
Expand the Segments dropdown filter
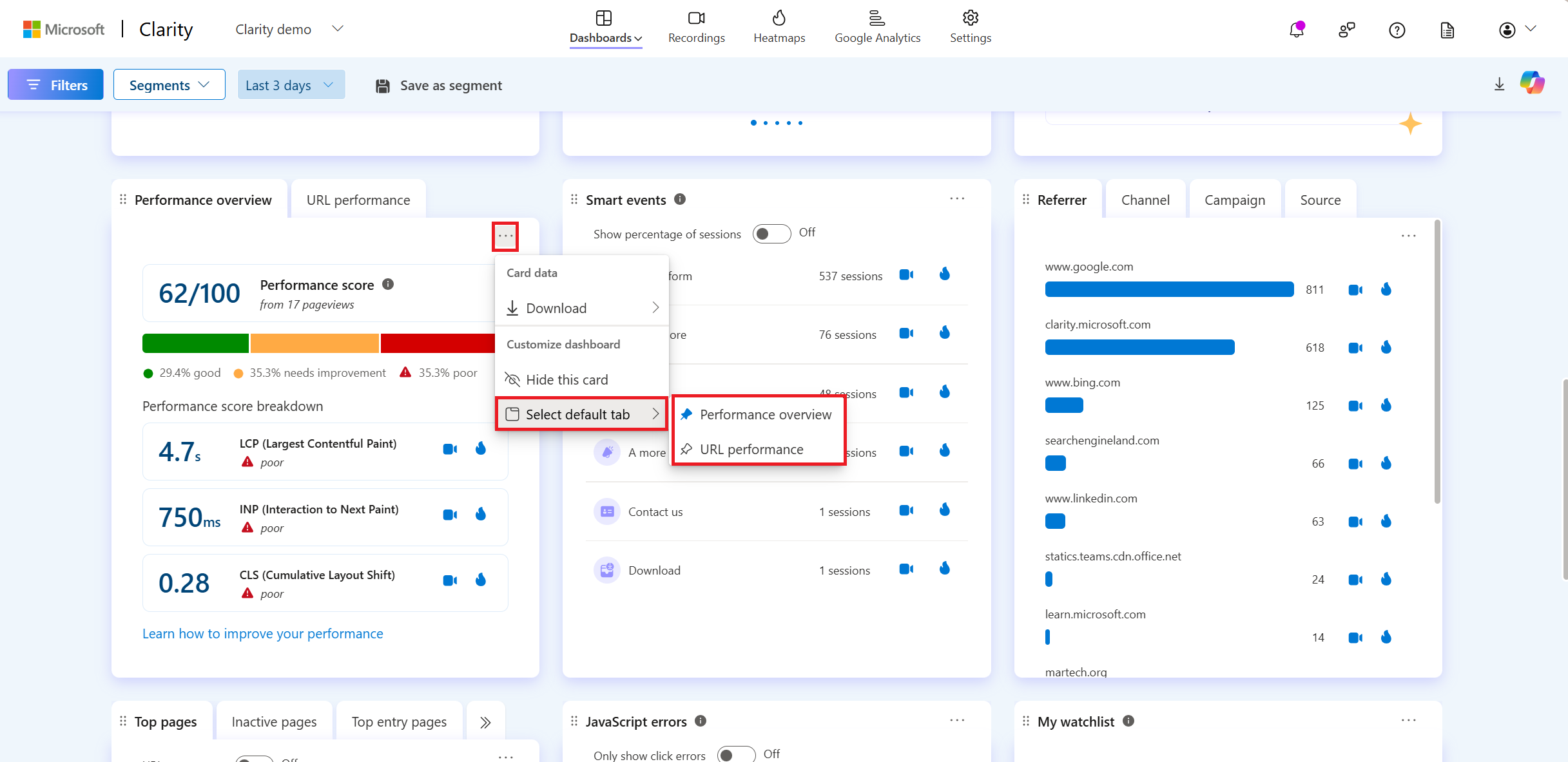point(168,85)
